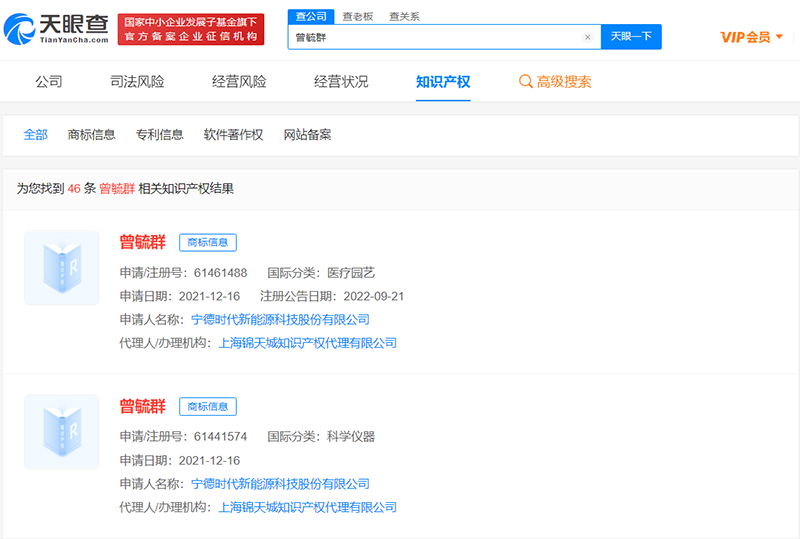Switch to the 司法风险 tab

(x=137, y=82)
